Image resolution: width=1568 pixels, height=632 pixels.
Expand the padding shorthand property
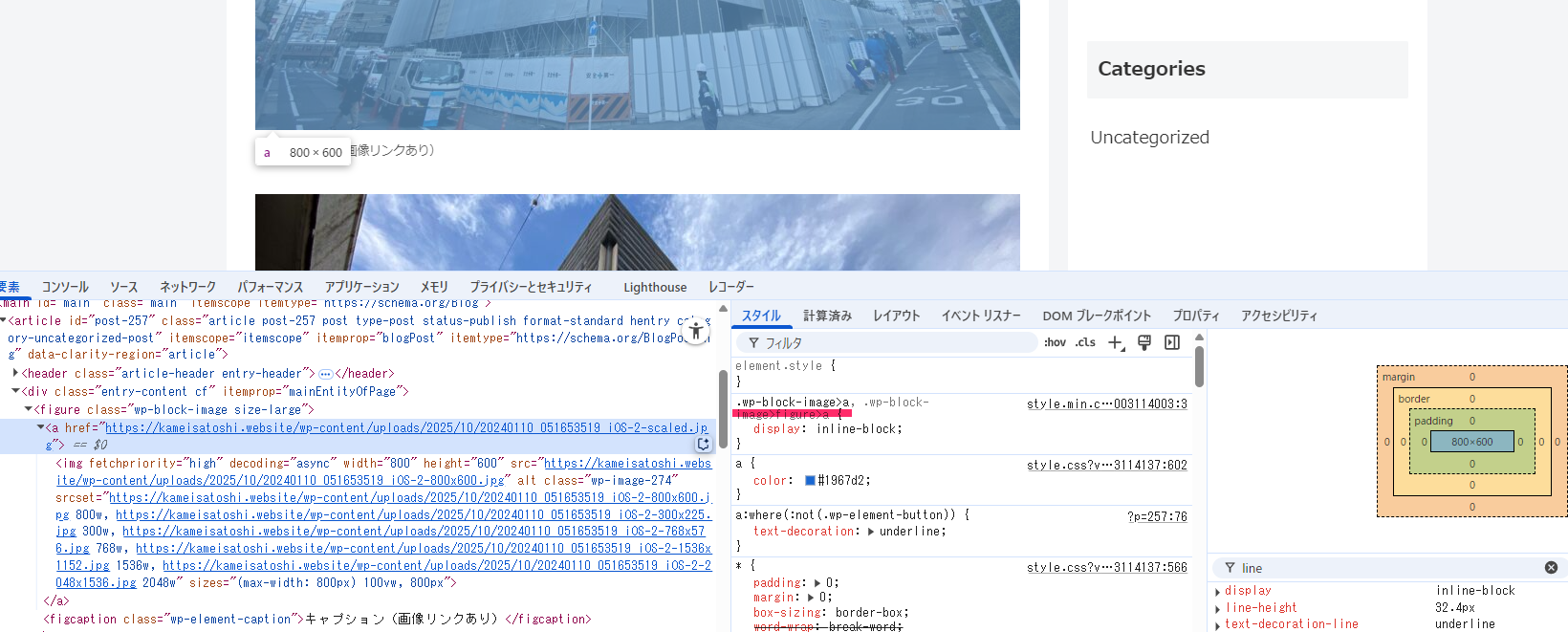point(817,582)
